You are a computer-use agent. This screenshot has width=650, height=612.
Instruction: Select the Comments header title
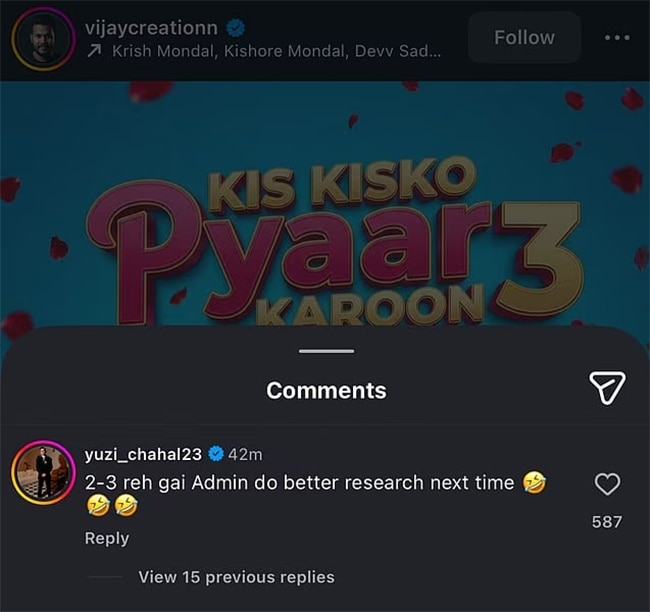point(326,391)
